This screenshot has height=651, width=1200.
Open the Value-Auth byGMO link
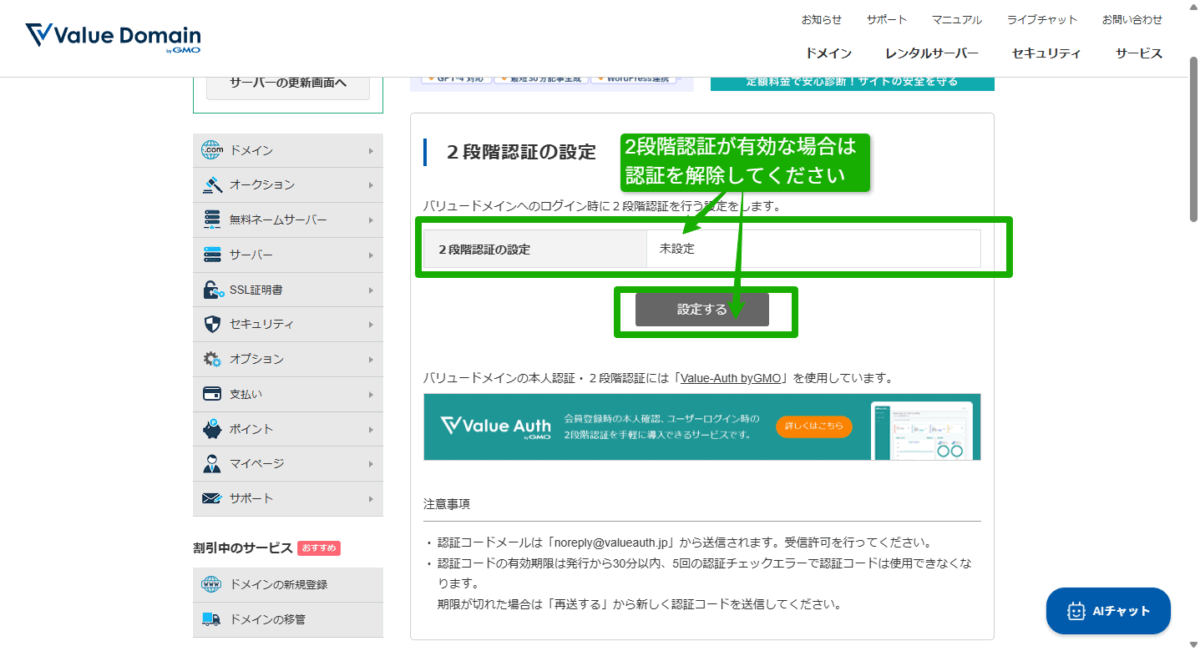pyautogui.click(x=732, y=379)
